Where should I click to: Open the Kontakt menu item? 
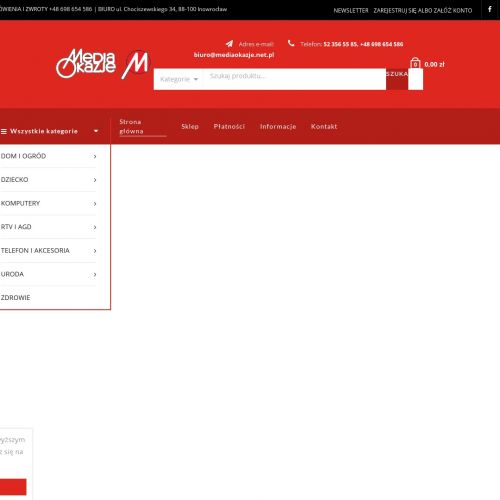pos(324,127)
